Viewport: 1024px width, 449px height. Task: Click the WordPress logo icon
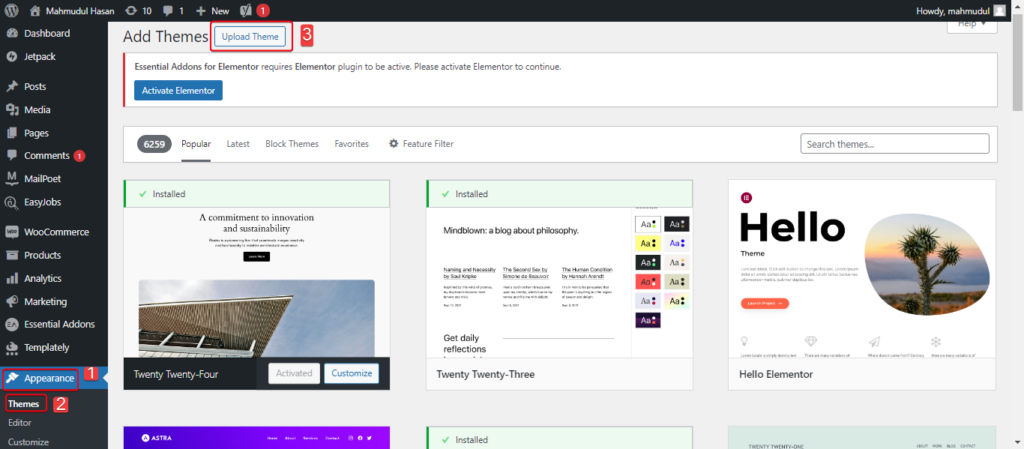12,10
